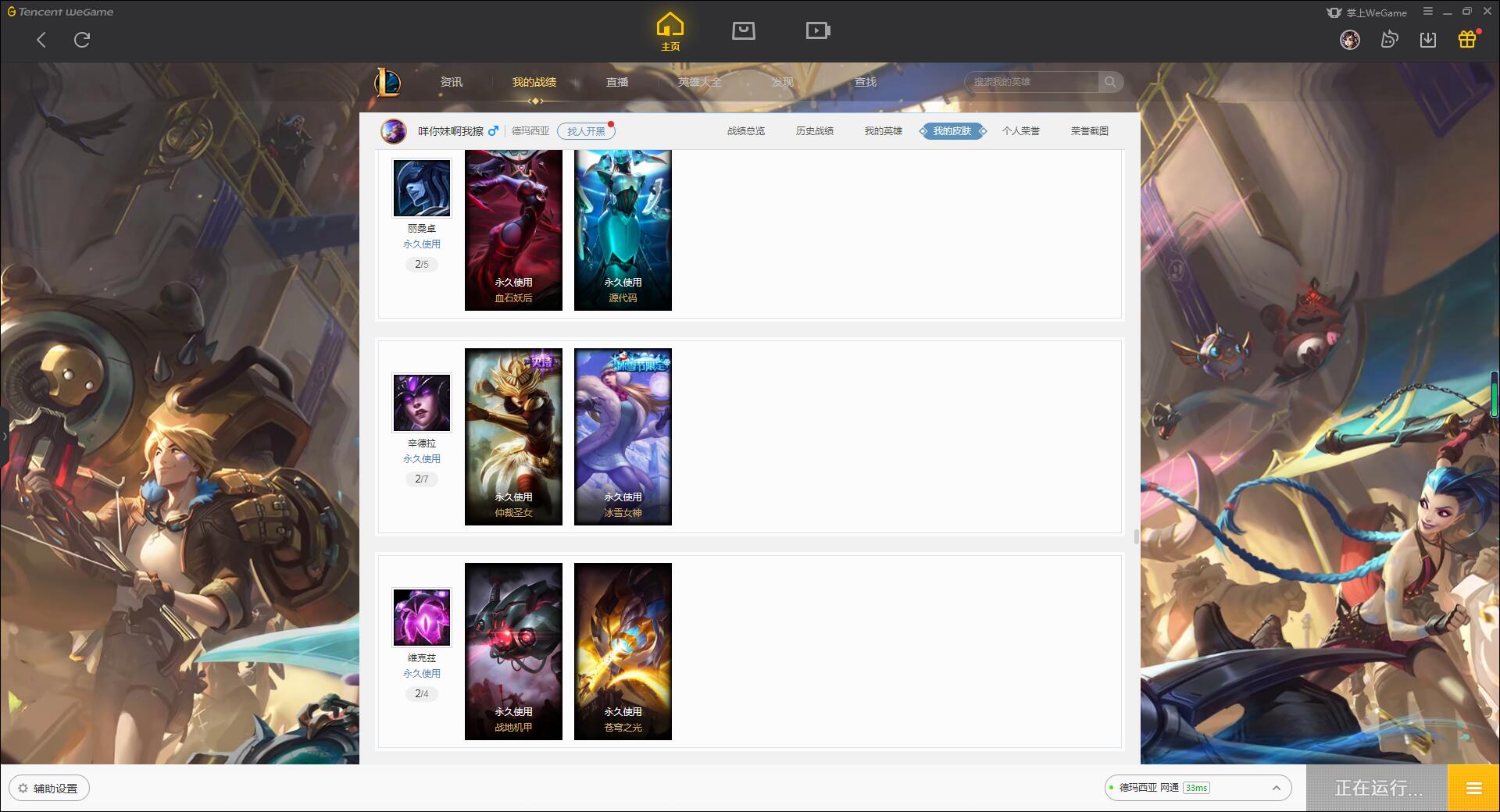Open the 我的战绩 tab
1500x812 pixels.
pos(534,82)
